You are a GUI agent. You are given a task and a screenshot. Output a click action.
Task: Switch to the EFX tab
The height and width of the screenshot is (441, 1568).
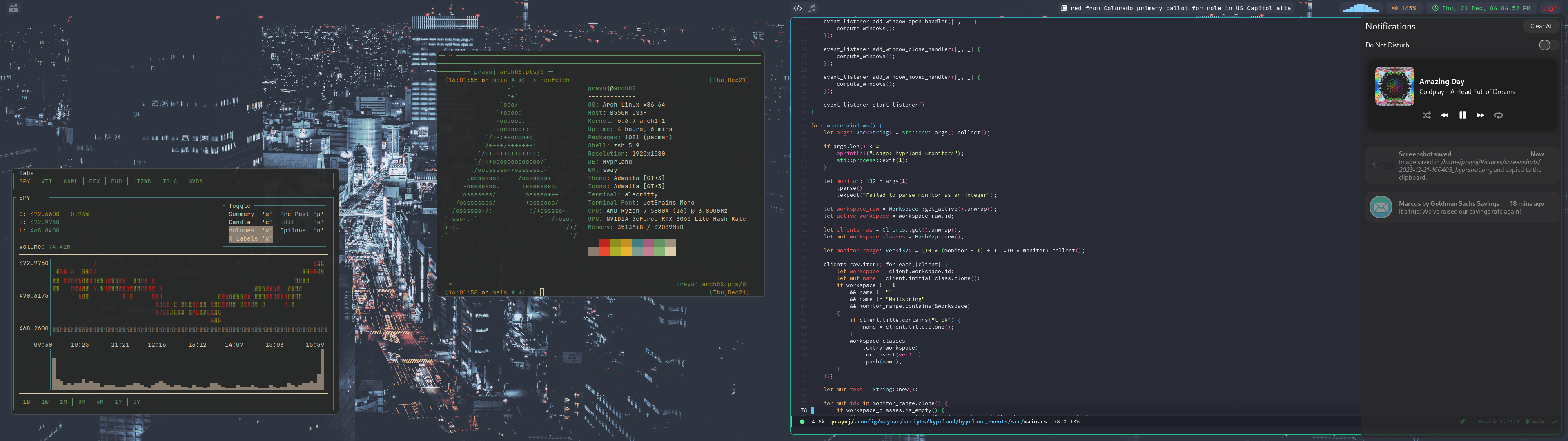tap(94, 182)
